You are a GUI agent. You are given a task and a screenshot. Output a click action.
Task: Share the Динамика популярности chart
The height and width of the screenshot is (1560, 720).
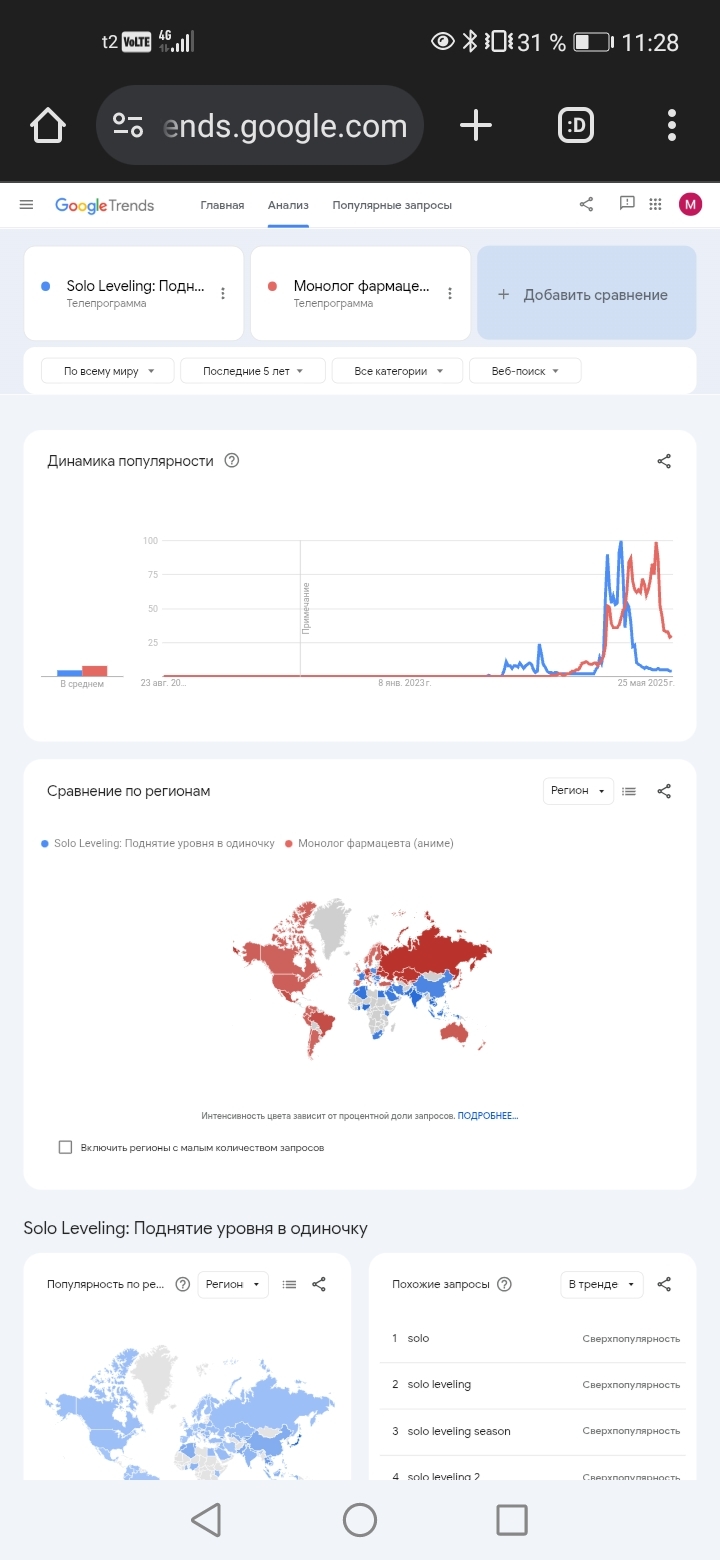click(x=664, y=461)
